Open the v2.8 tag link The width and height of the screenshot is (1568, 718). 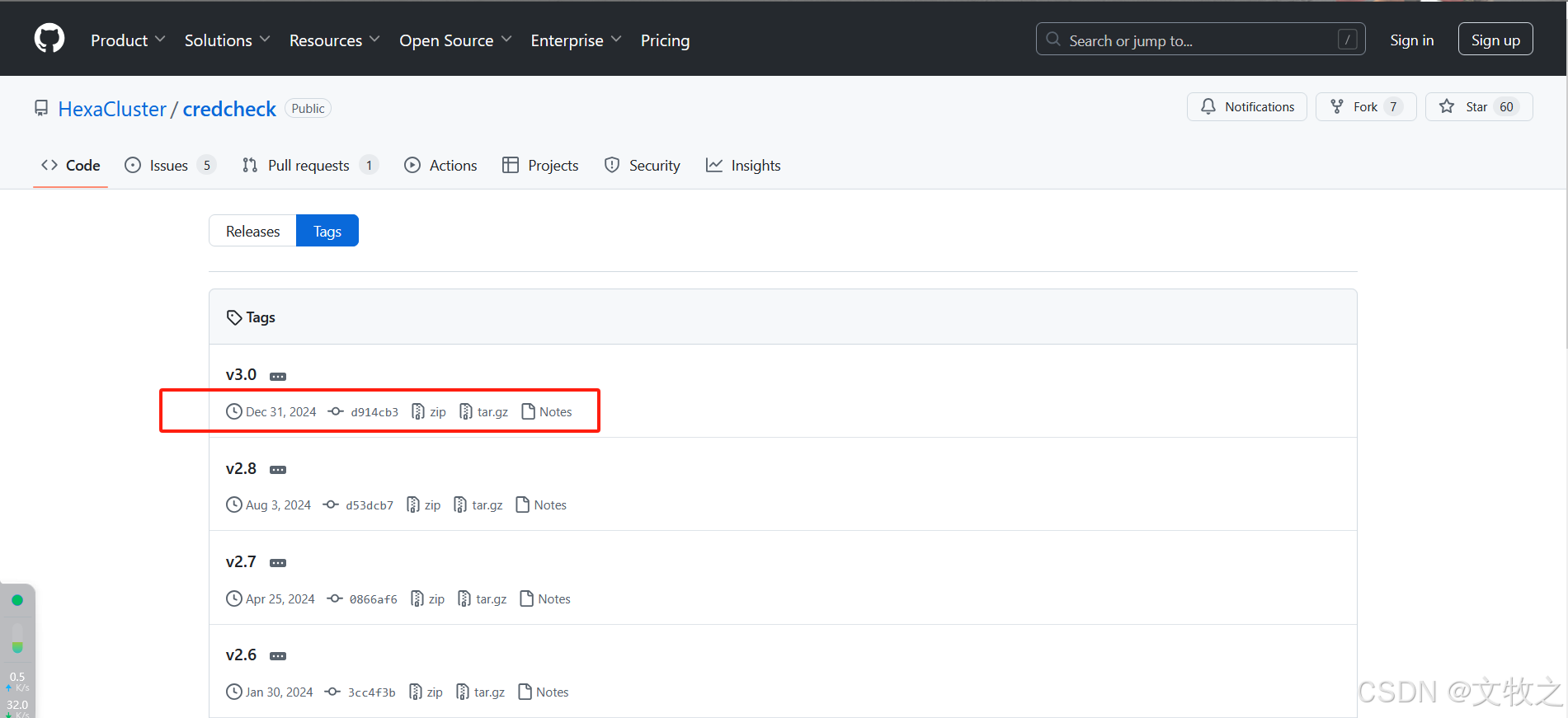point(241,468)
